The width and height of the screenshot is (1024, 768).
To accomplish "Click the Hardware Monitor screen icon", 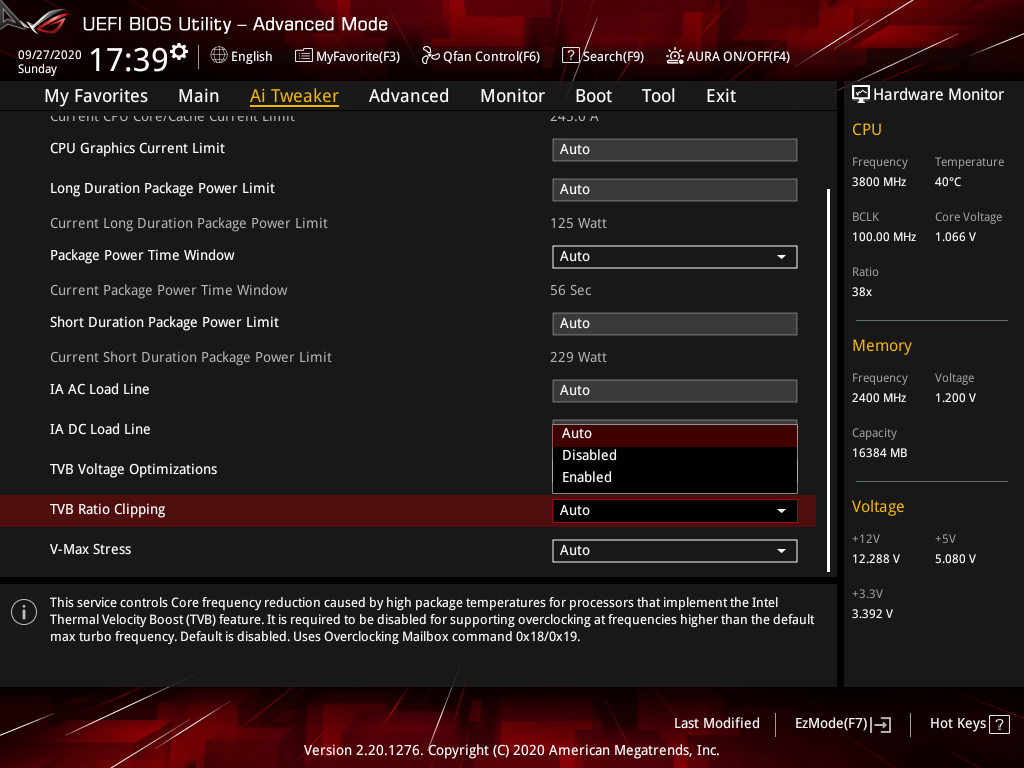I will (861, 95).
